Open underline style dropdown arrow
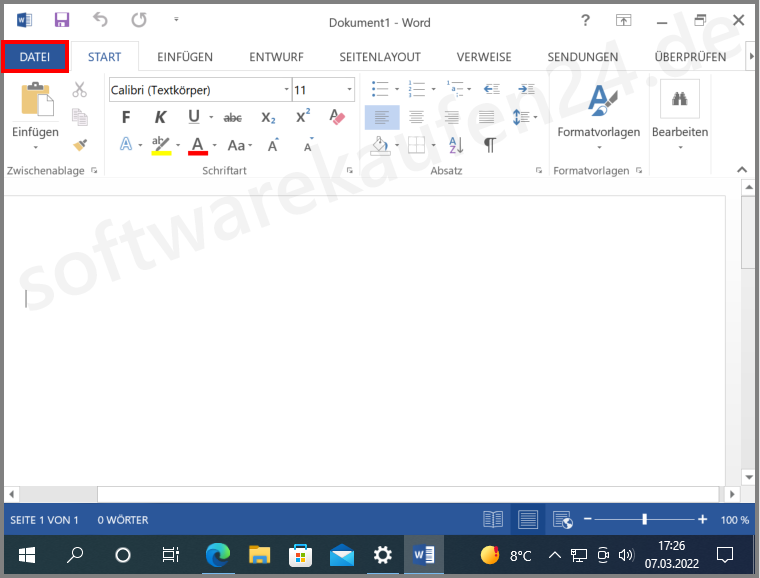 pos(211,117)
